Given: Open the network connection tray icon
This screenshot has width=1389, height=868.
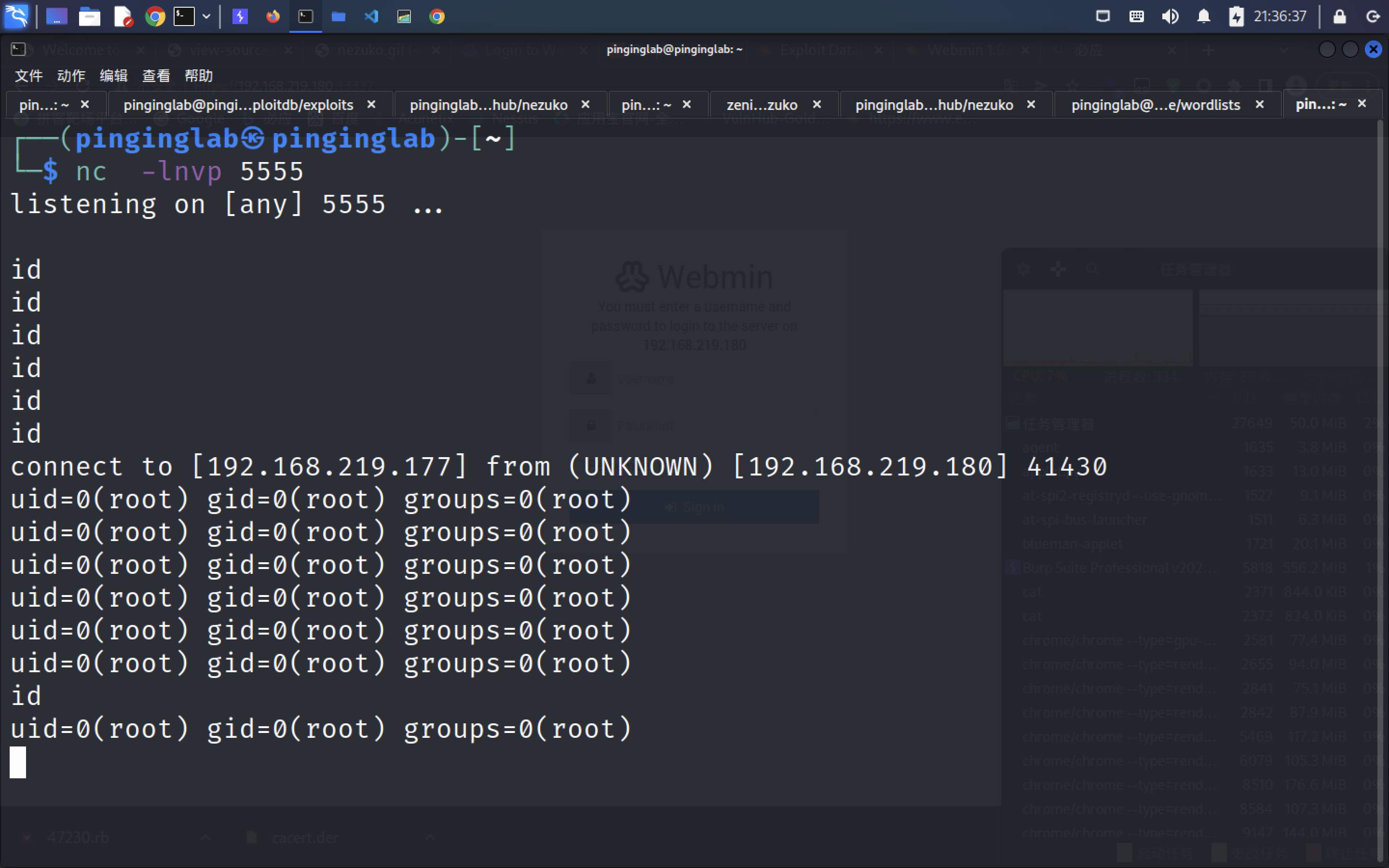Looking at the screenshot, I should point(1103,16).
